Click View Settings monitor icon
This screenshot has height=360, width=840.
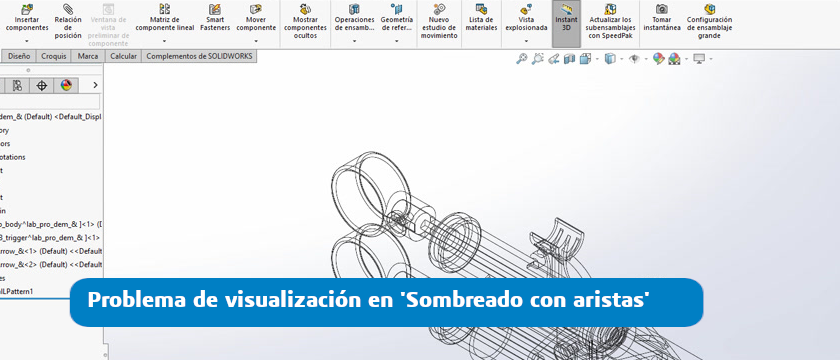coord(699,59)
